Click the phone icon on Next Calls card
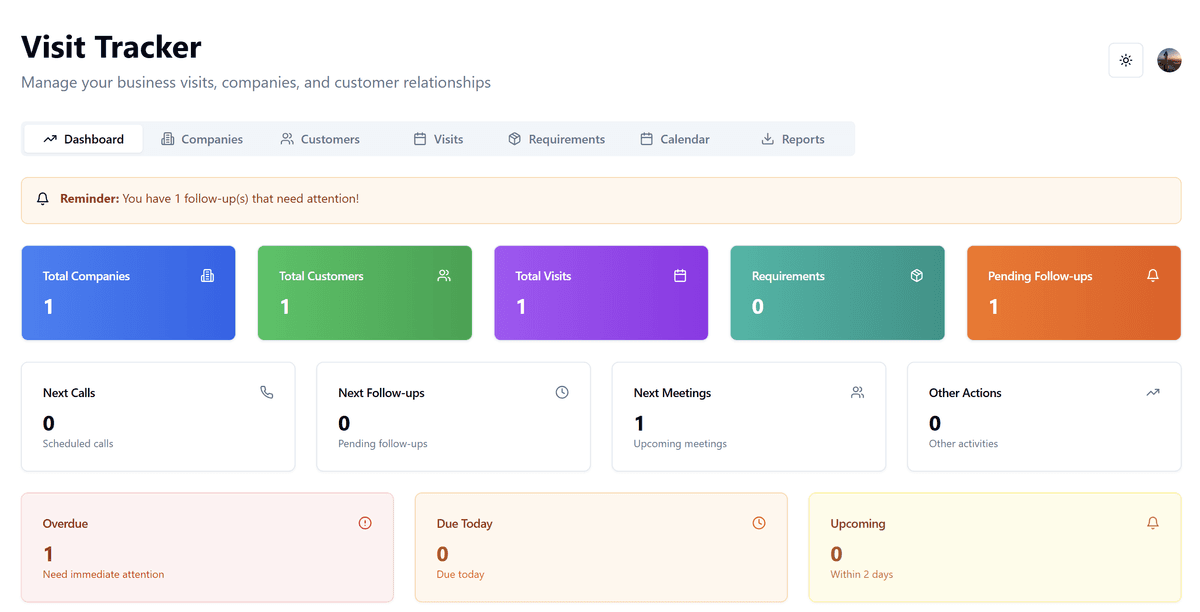Image resolution: width=1200 pixels, height=612 pixels. click(267, 392)
